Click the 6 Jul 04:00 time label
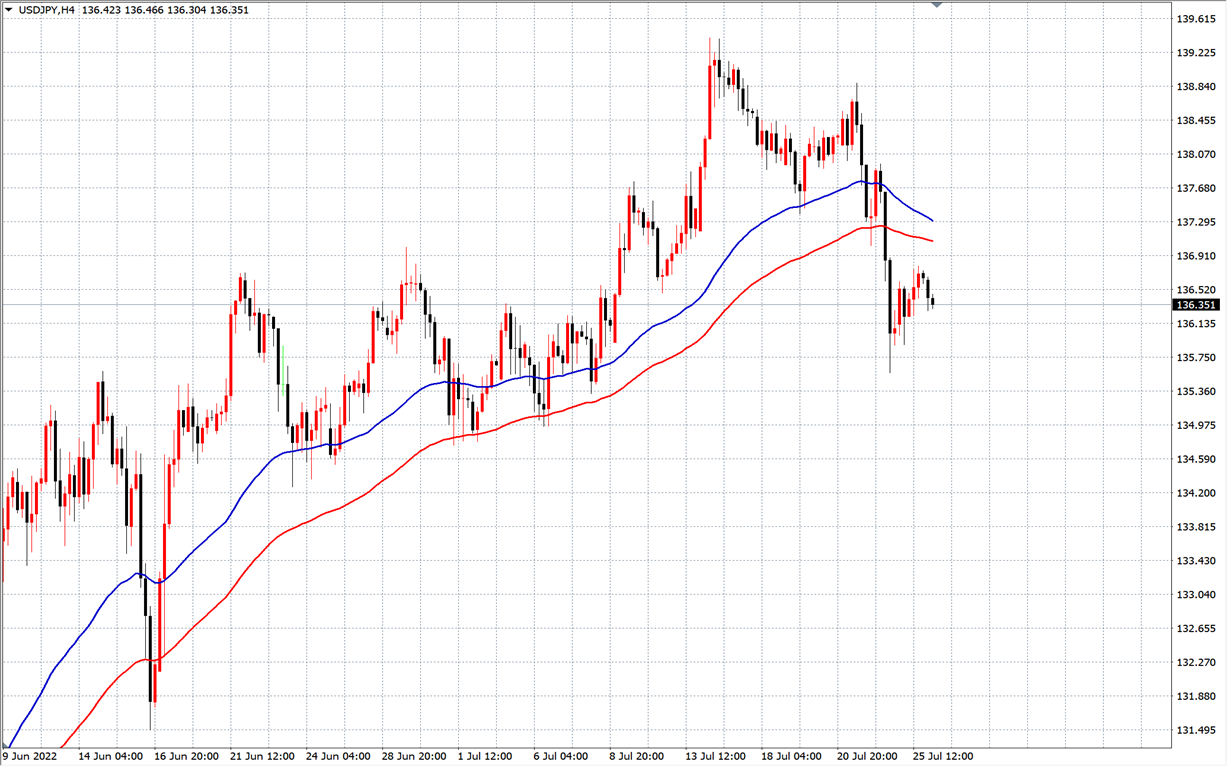Image resolution: width=1227 pixels, height=766 pixels. click(562, 756)
